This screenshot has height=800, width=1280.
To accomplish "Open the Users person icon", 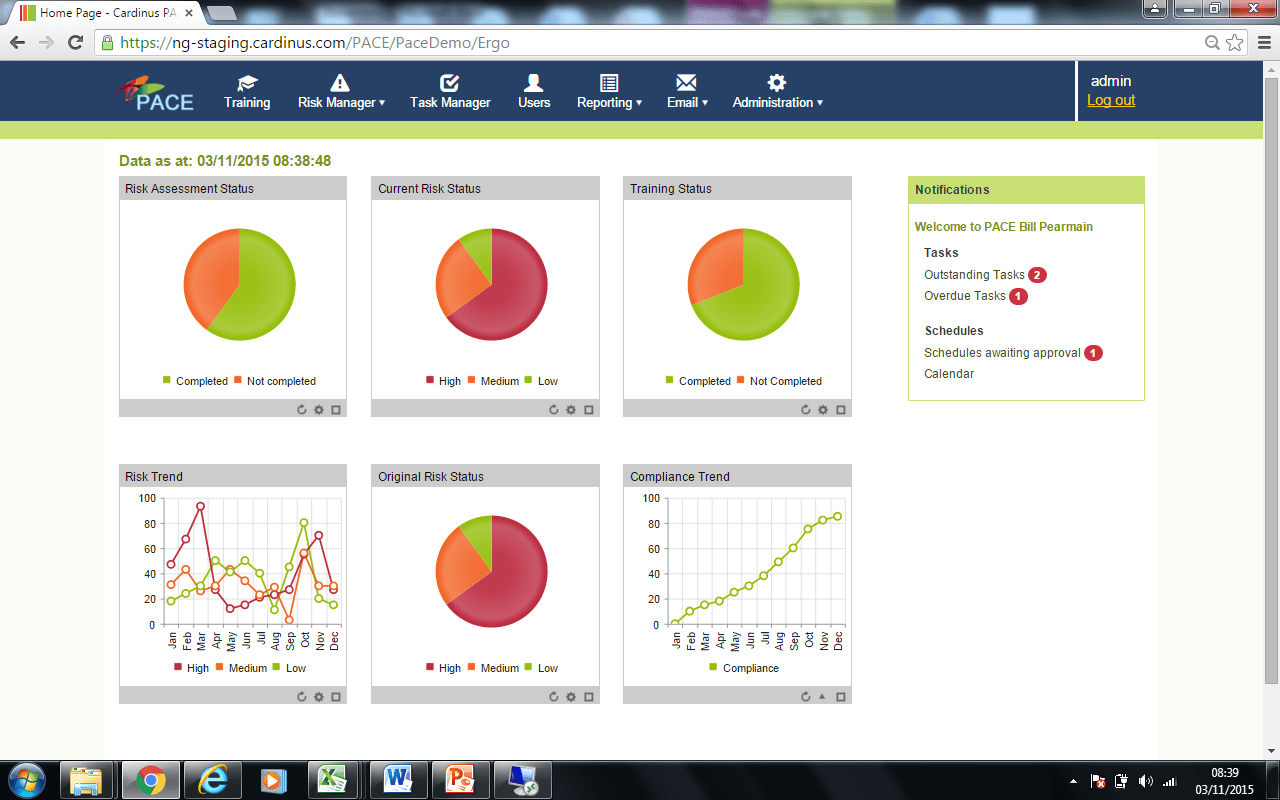I will [x=534, y=83].
